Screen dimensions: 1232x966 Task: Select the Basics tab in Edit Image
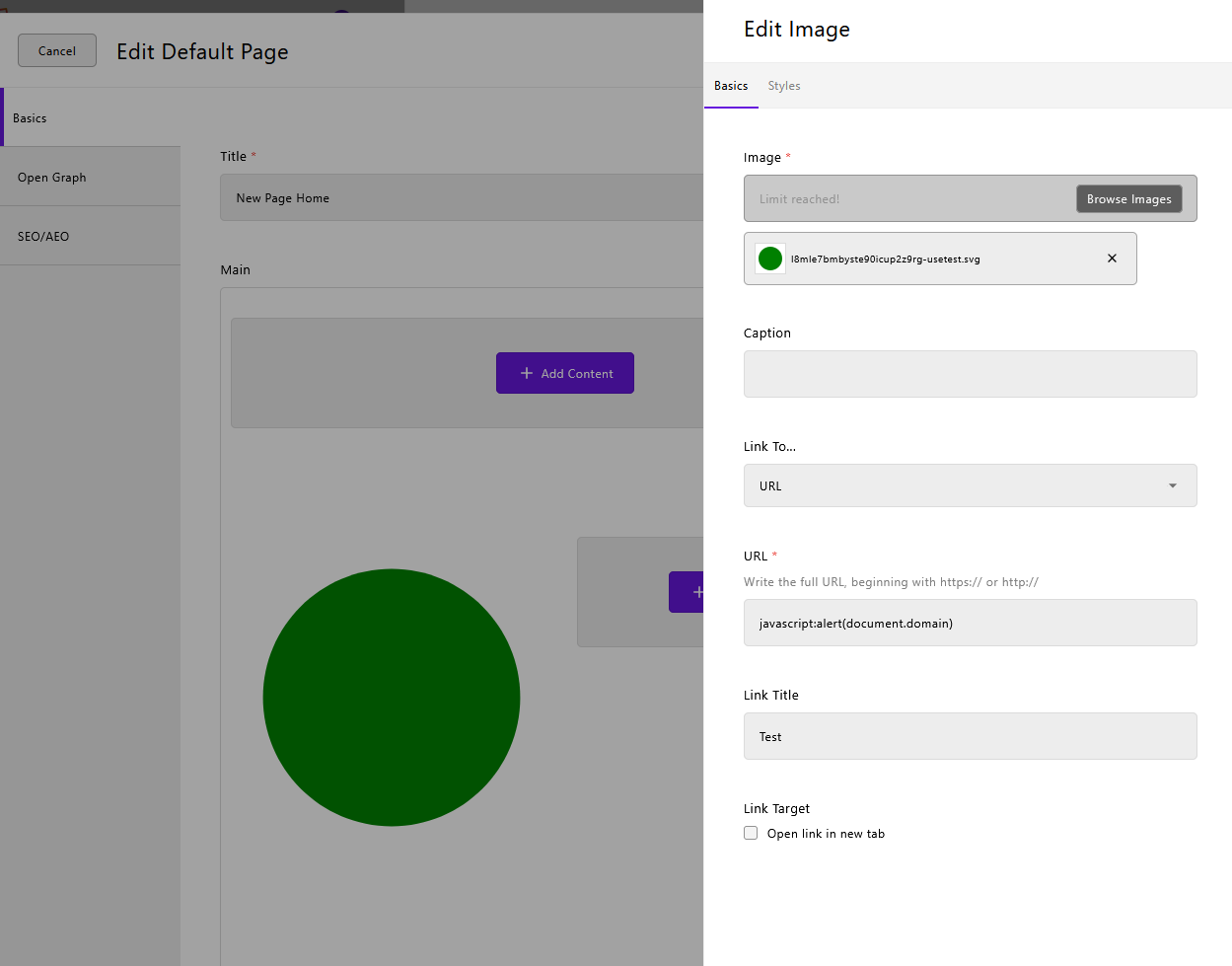coord(731,86)
